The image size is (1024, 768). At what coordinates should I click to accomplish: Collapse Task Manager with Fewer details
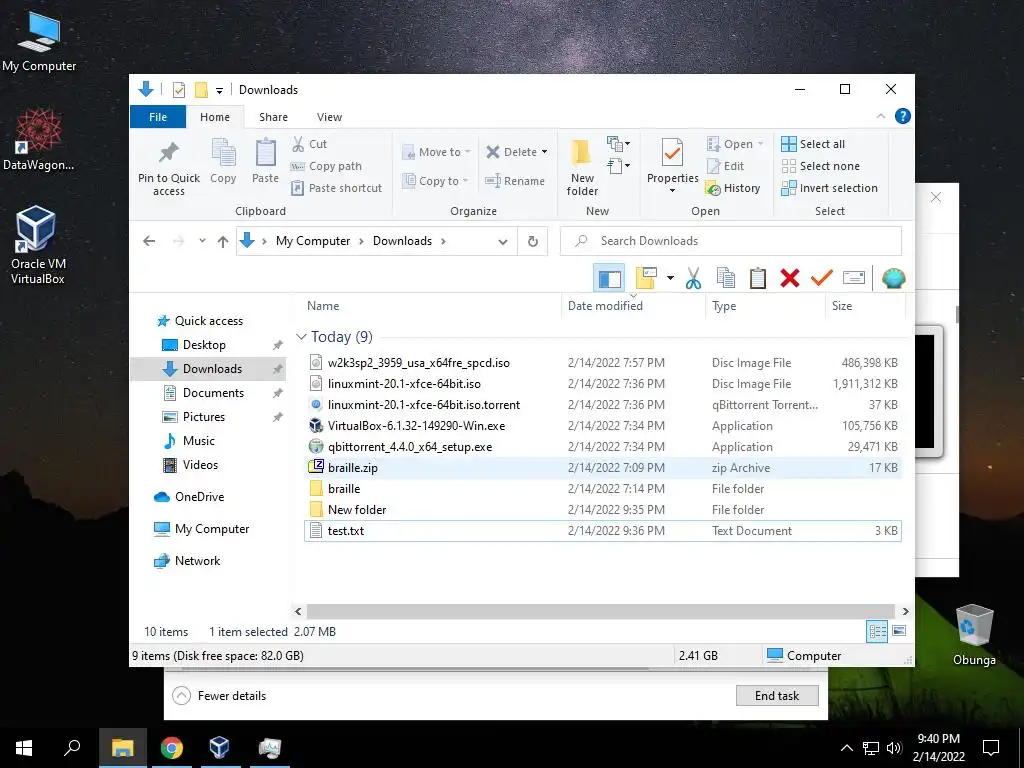[x=219, y=696]
